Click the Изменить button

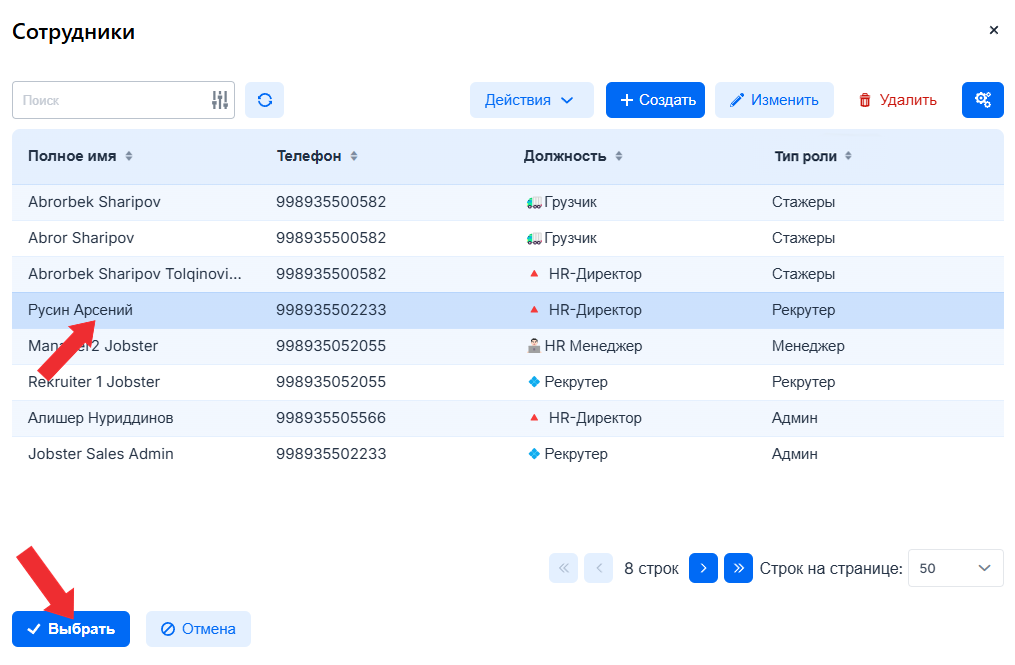pos(774,100)
